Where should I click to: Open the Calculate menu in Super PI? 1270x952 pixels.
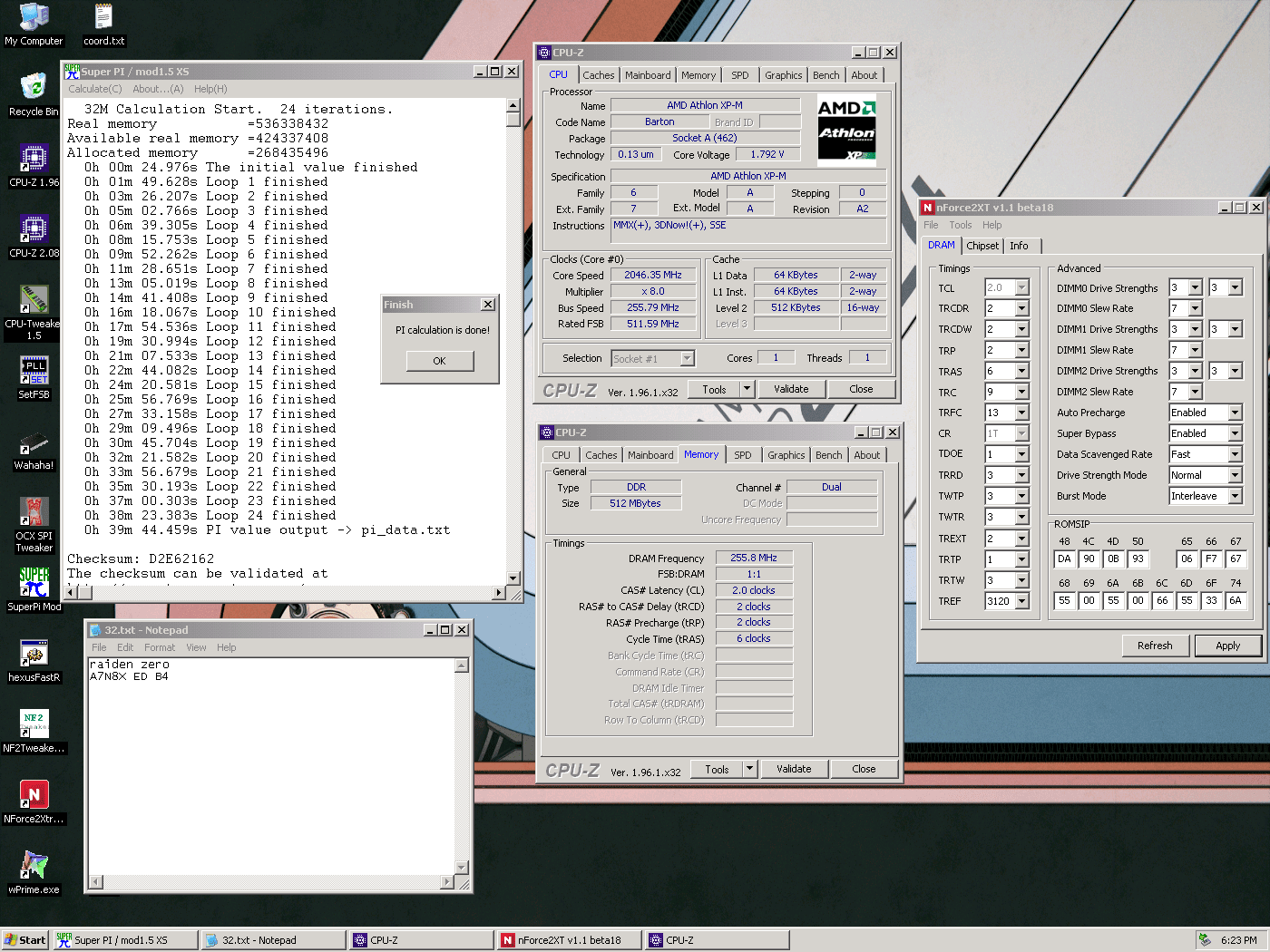coord(94,89)
